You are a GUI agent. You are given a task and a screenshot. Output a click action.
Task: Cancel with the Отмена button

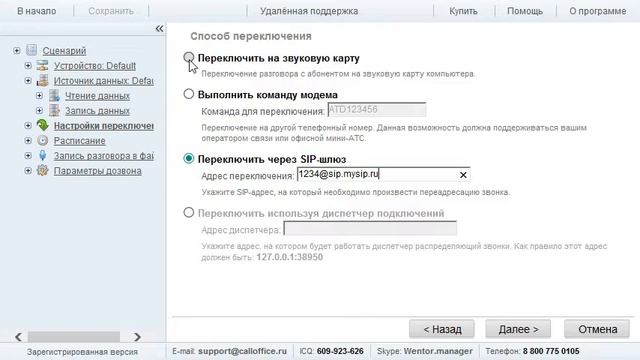[x=597, y=329]
